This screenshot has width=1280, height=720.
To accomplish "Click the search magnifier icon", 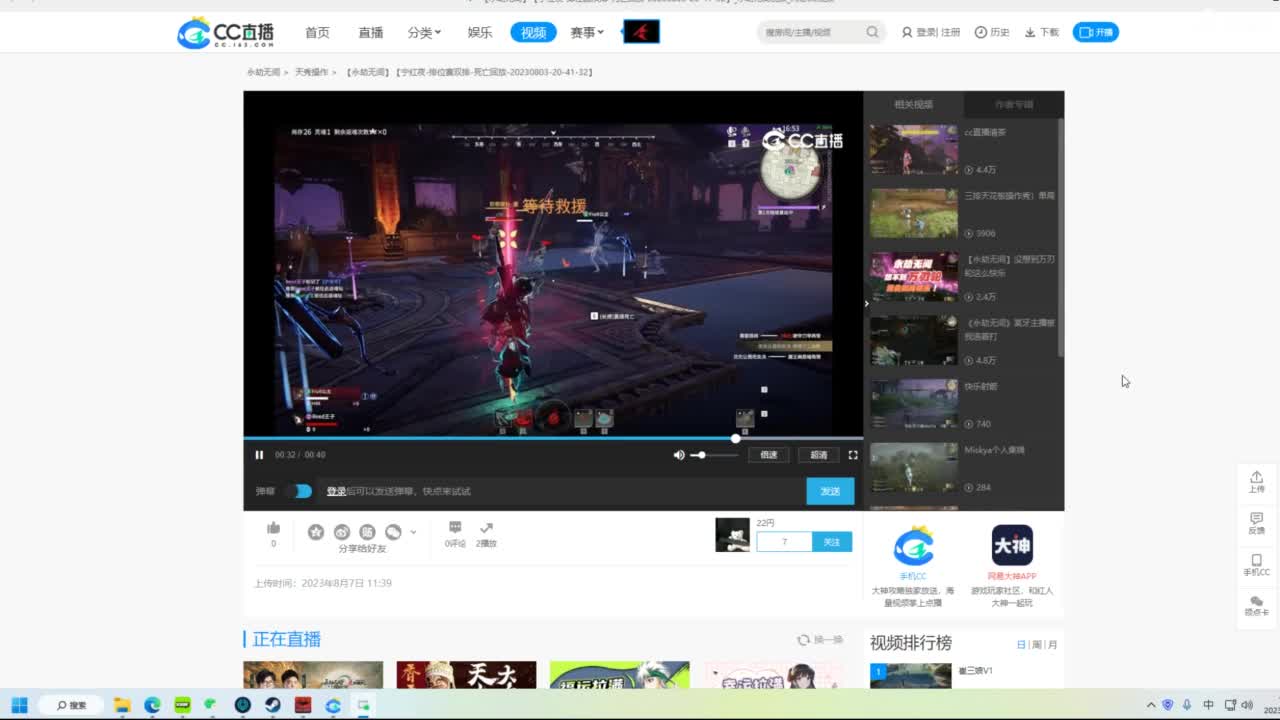I will pos(873,32).
